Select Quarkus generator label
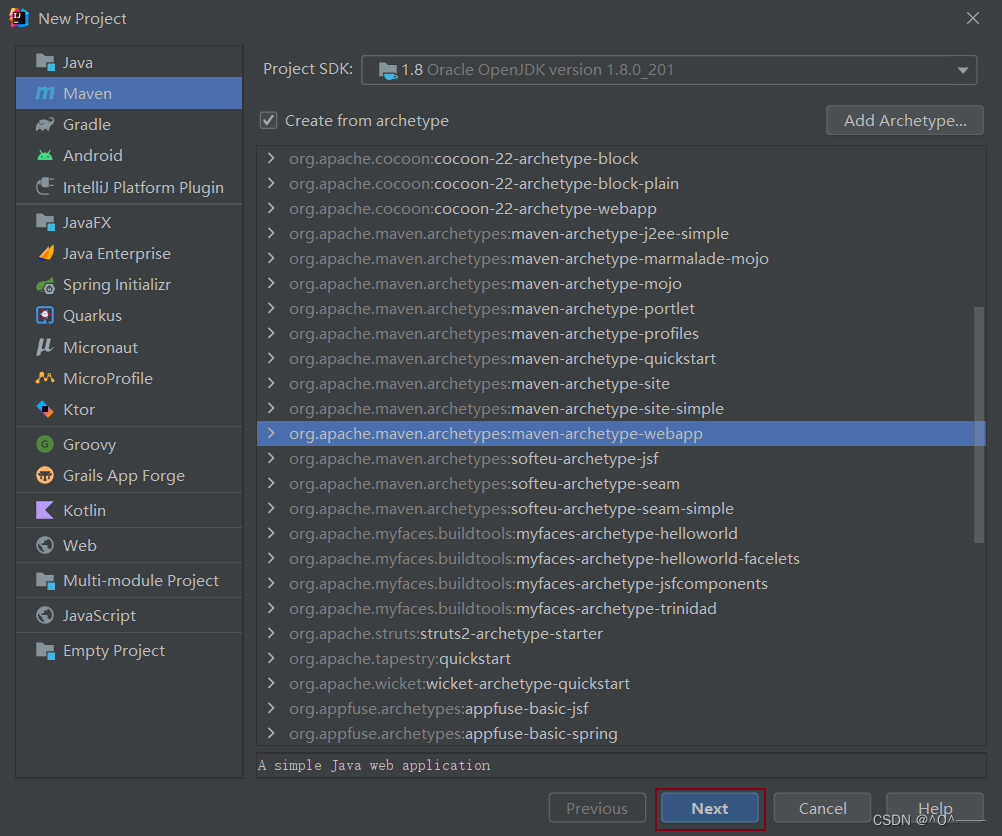Screen dimensions: 1002x836 tap(92, 316)
